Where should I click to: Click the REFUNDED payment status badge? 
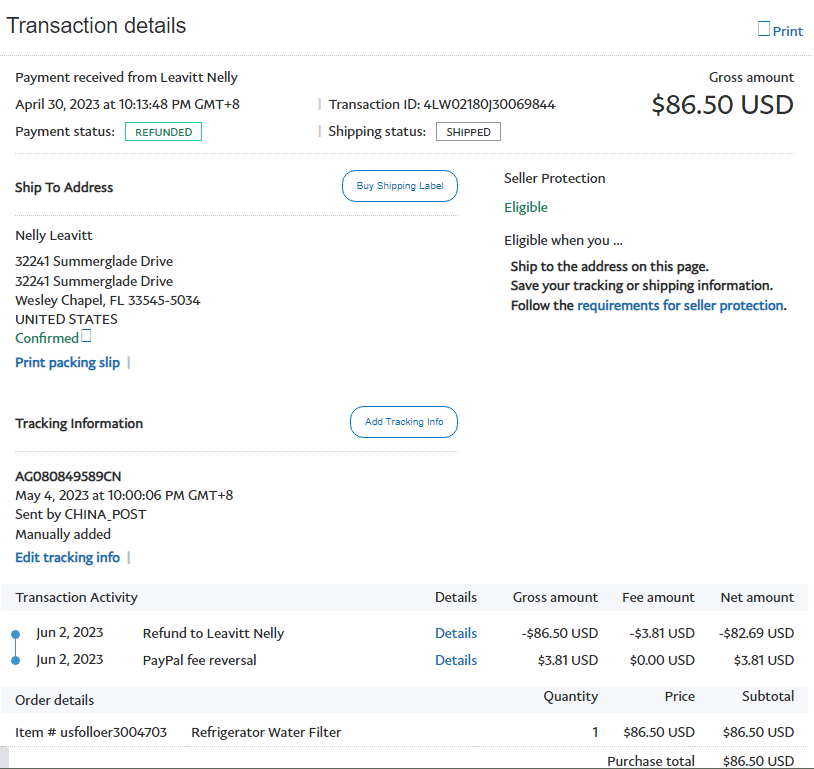(x=163, y=132)
